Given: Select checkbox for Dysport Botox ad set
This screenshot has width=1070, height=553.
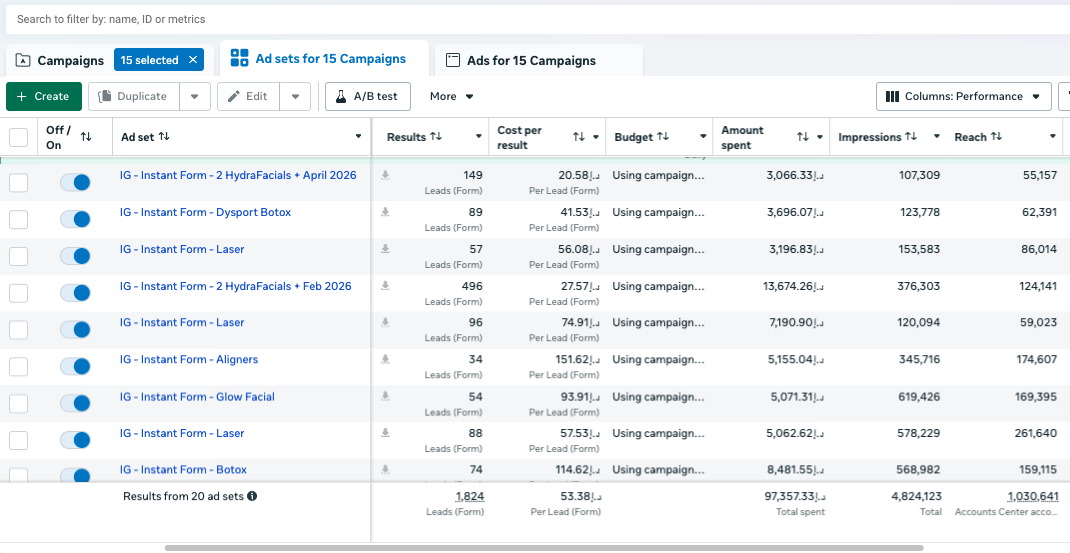Looking at the screenshot, I should click(x=18, y=219).
